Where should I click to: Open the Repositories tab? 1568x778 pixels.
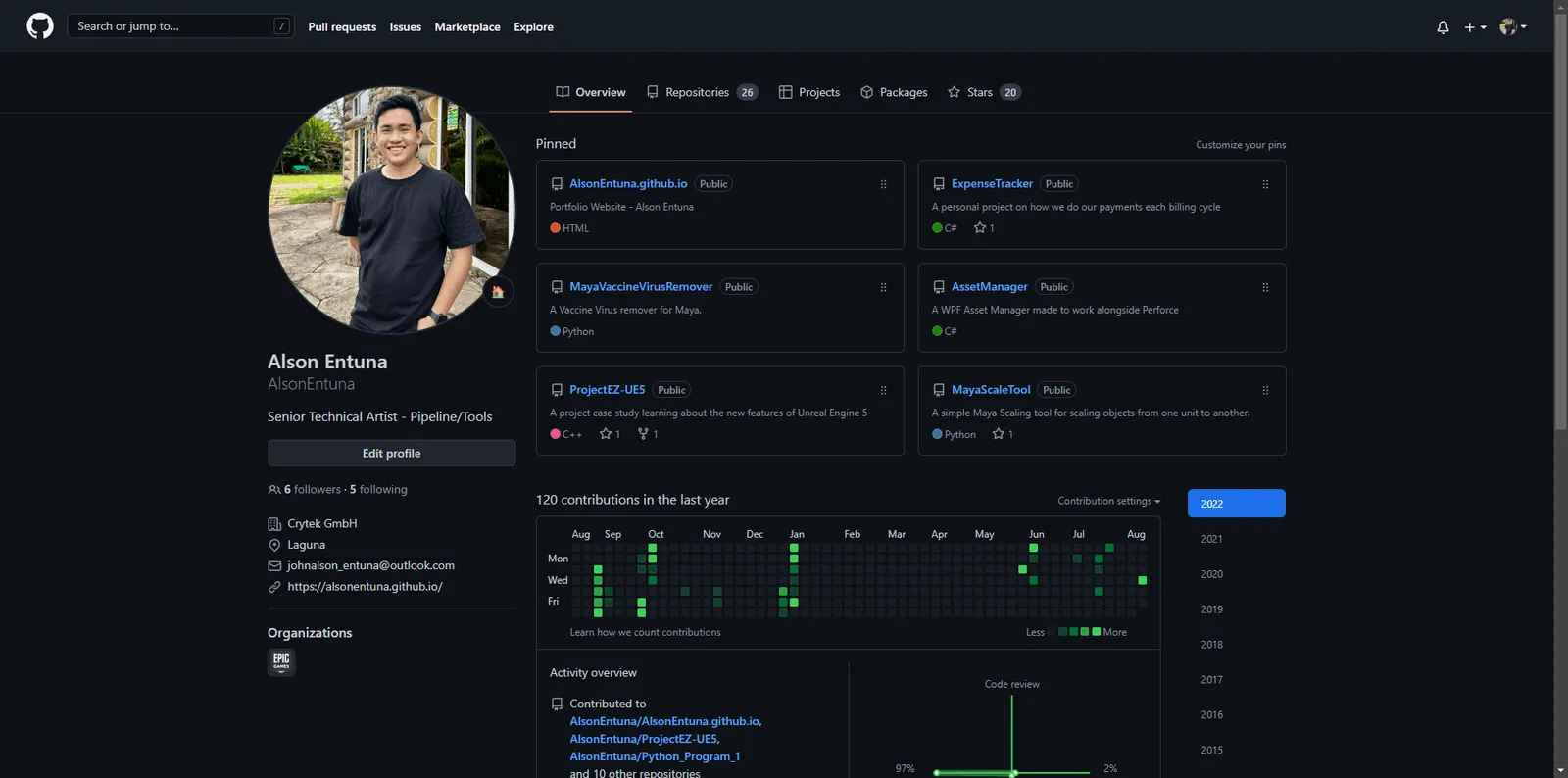click(x=702, y=92)
